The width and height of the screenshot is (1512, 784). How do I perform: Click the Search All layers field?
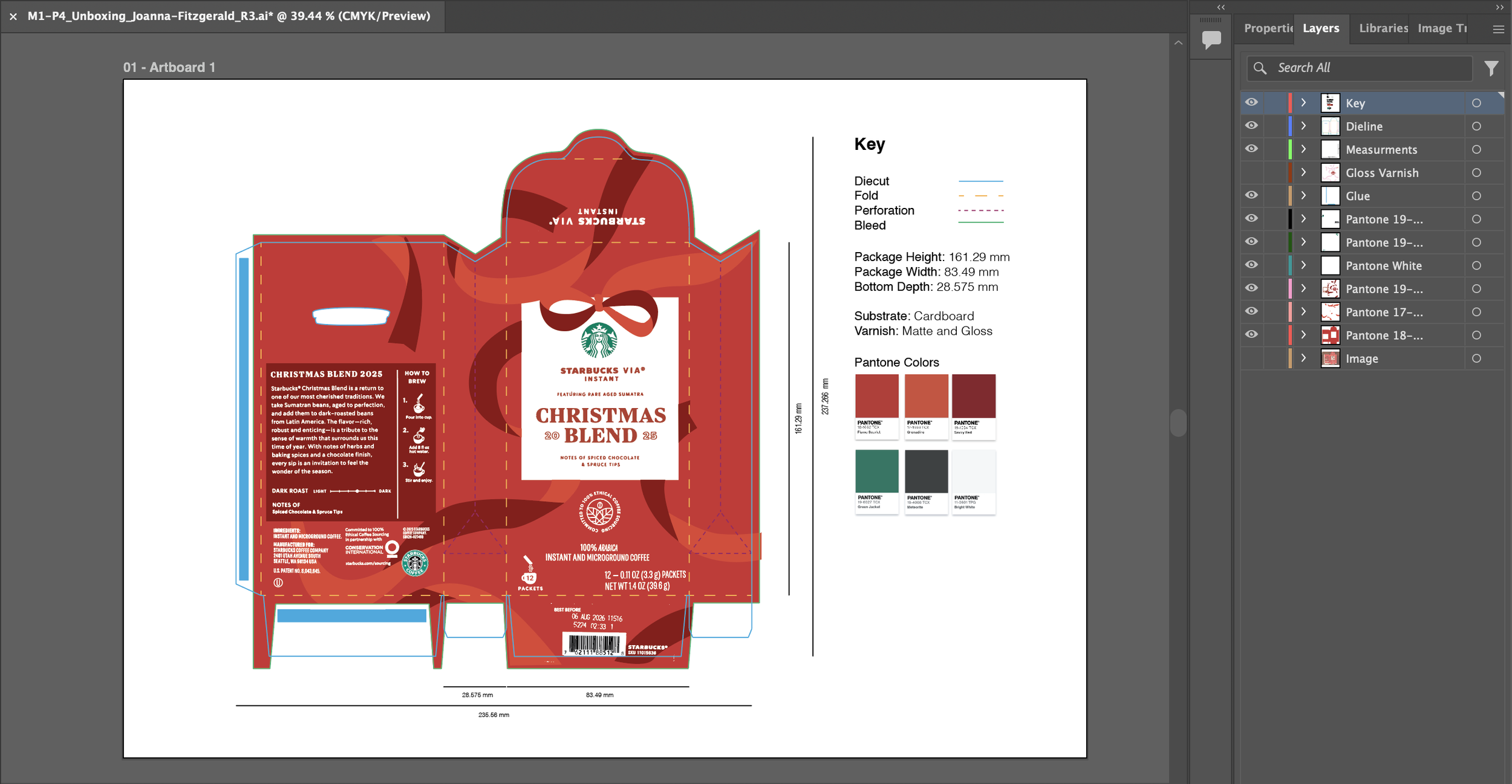click(1360, 68)
